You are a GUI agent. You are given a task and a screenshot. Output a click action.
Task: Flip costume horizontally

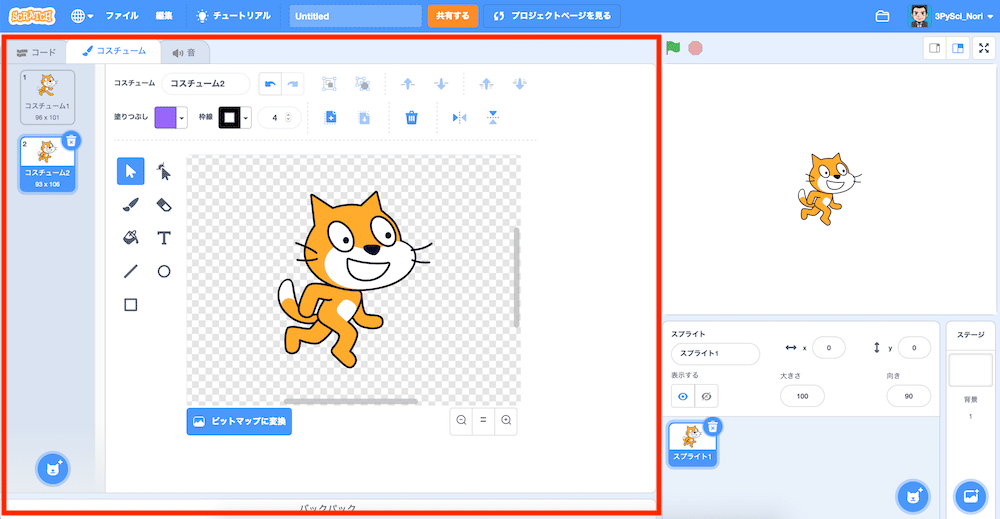459,117
